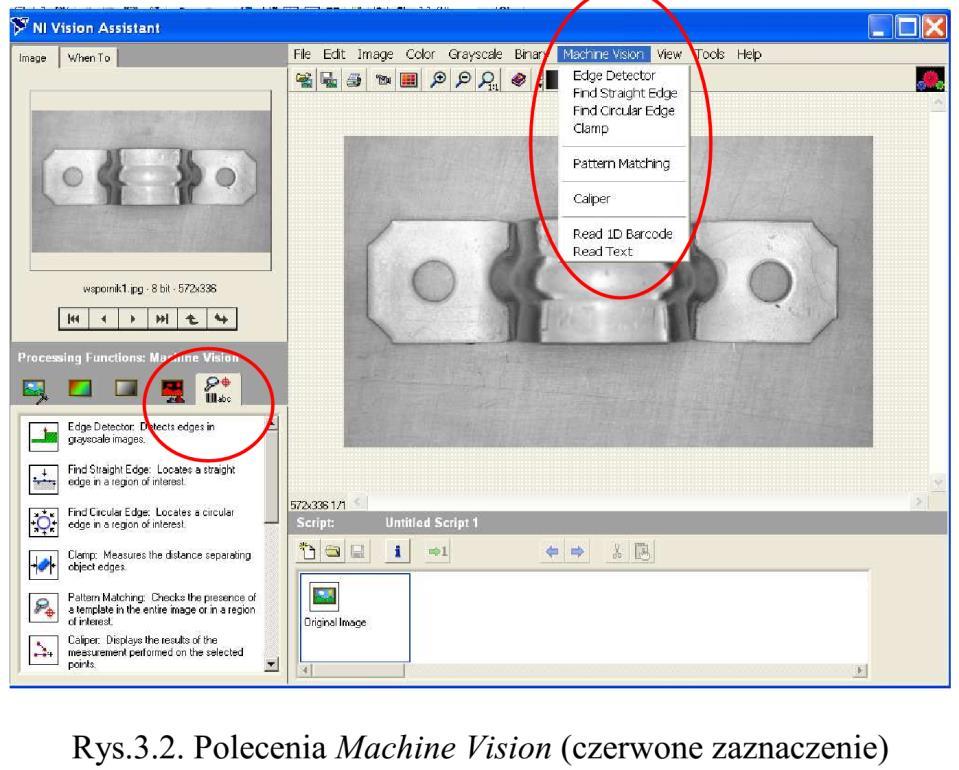
Task: Choose Read Text menu entry
Action: (602, 251)
